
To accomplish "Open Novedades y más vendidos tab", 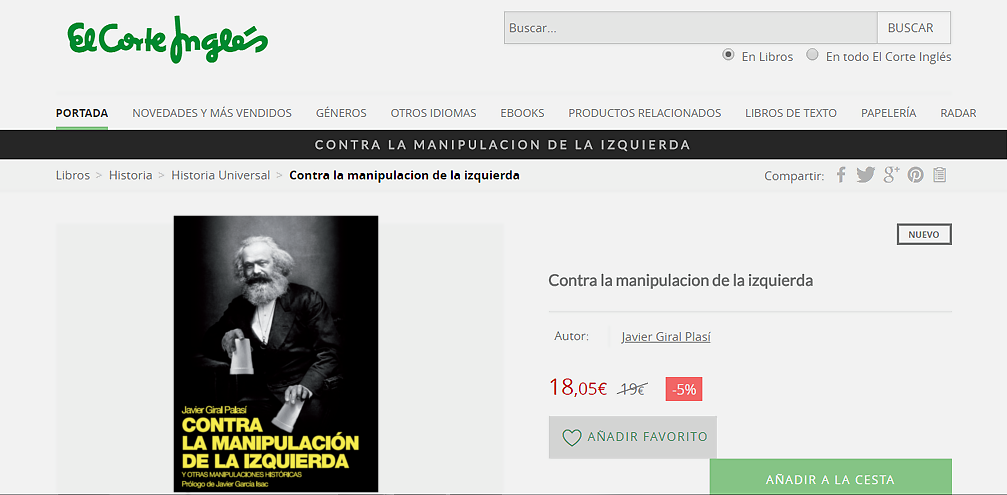I will pyautogui.click(x=212, y=113).
